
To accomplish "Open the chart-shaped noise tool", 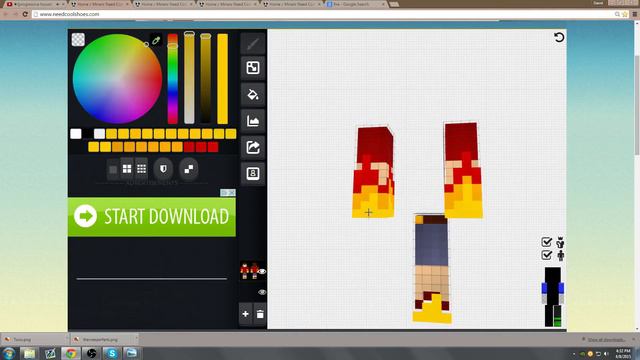I will (x=253, y=121).
